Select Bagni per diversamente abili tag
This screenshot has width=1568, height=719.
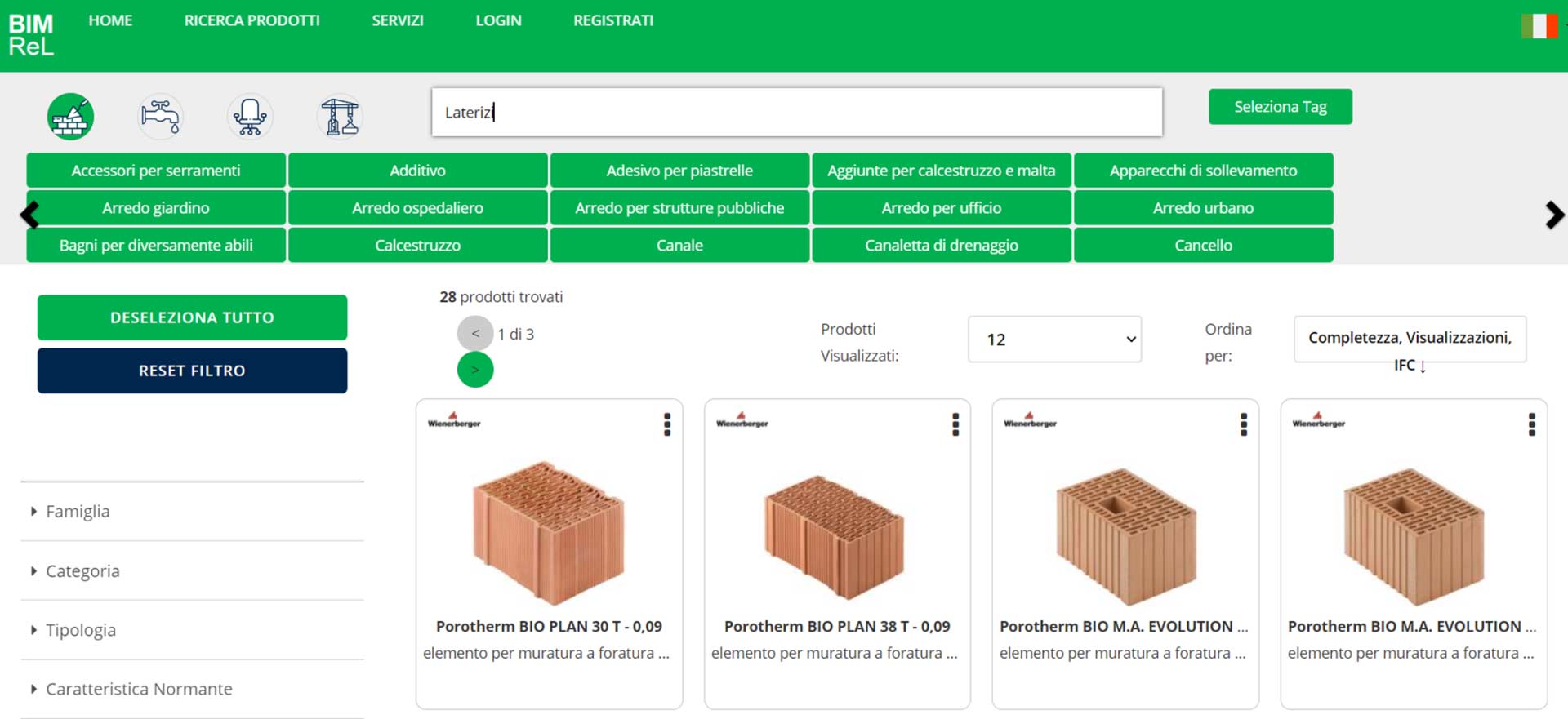click(x=156, y=245)
